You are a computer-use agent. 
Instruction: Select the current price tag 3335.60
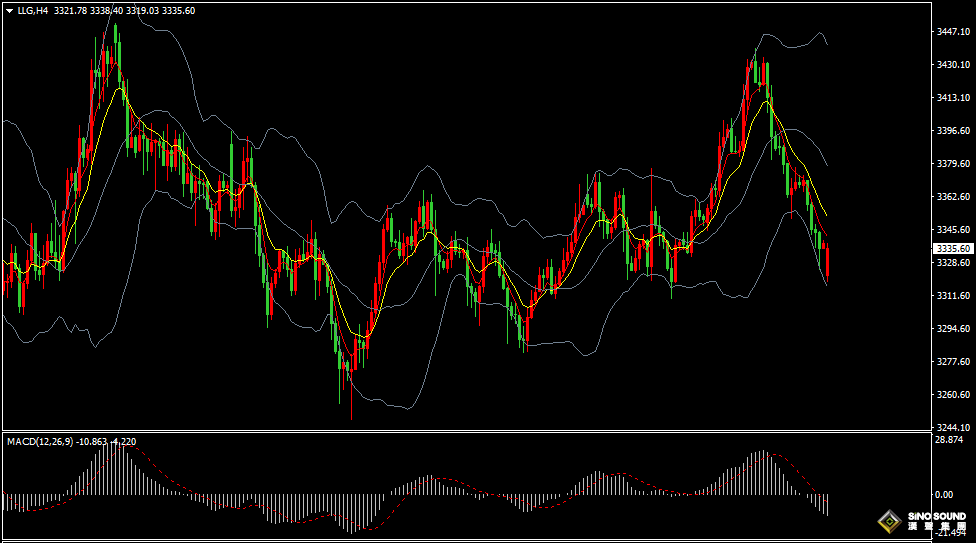(x=953, y=248)
